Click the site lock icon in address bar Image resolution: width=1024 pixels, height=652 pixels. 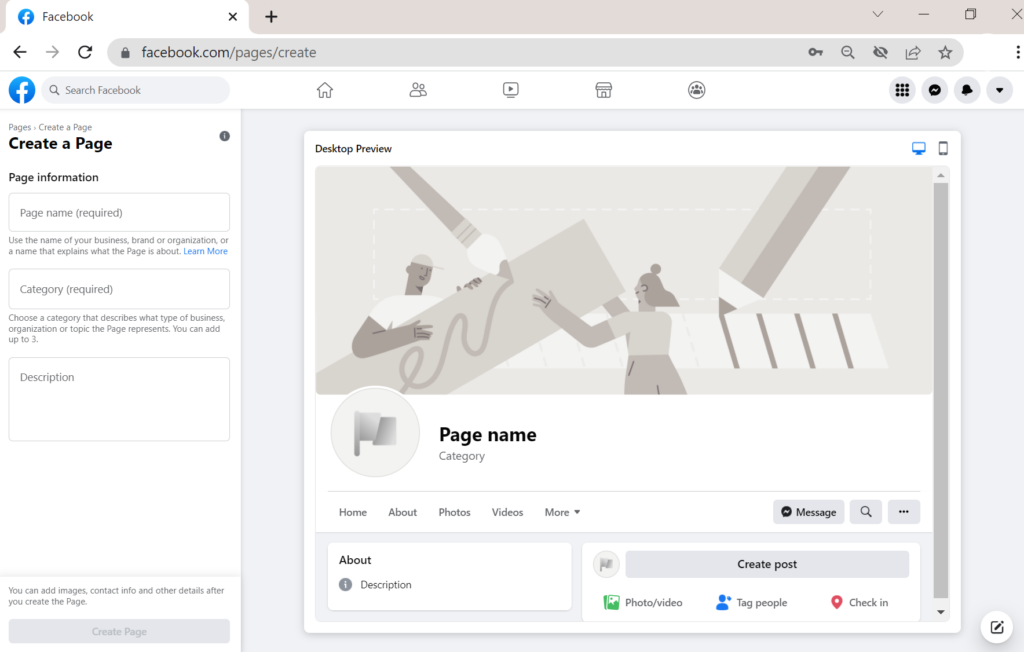[x=125, y=52]
